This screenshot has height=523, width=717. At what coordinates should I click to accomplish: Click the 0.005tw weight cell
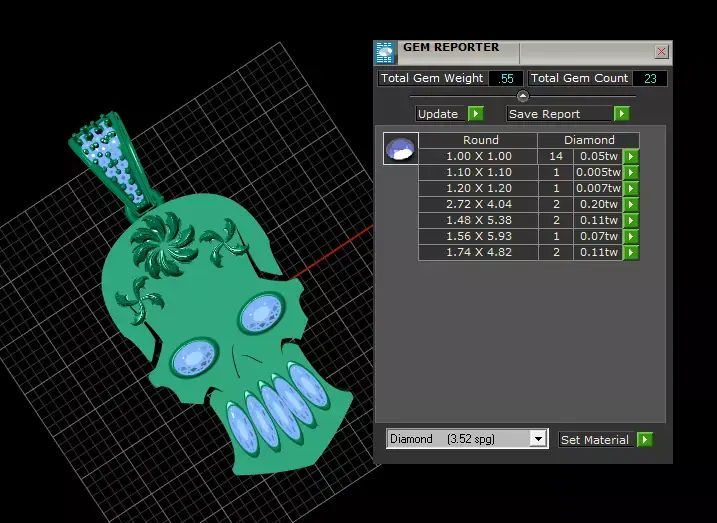pyautogui.click(x=599, y=172)
